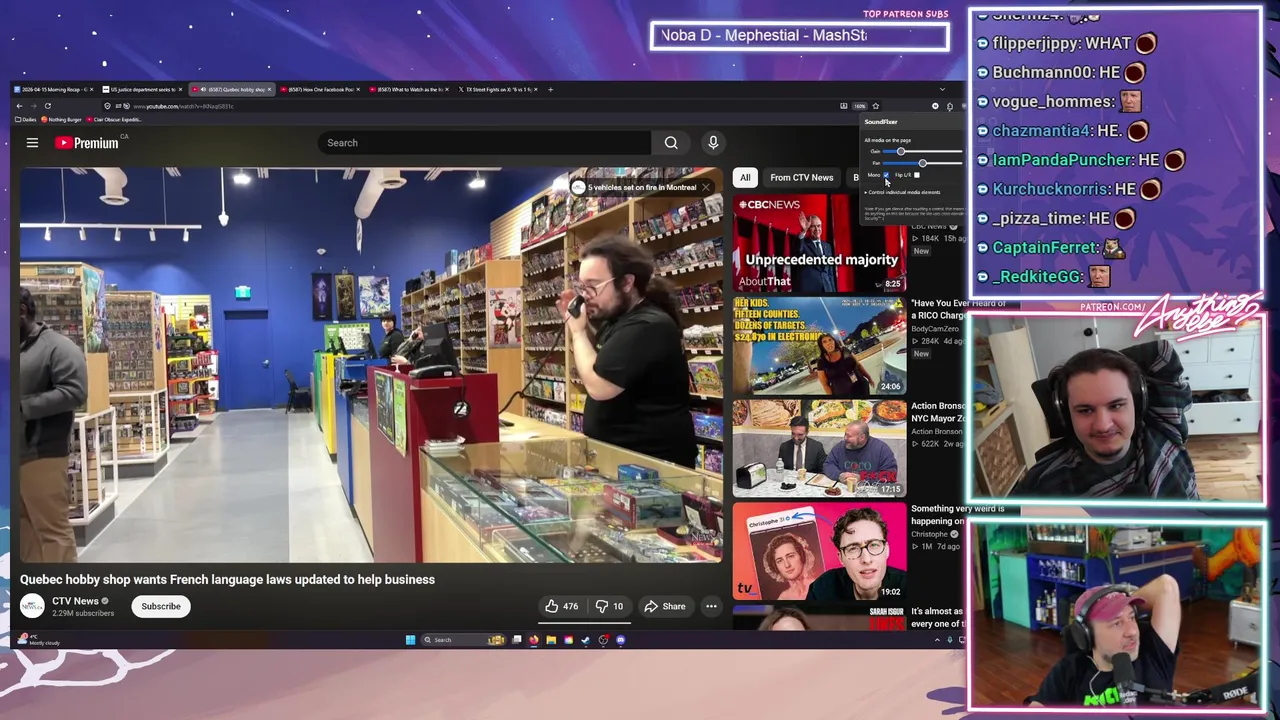Open Firefox from the taskbar

pyautogui.click(x=534, y=640)
